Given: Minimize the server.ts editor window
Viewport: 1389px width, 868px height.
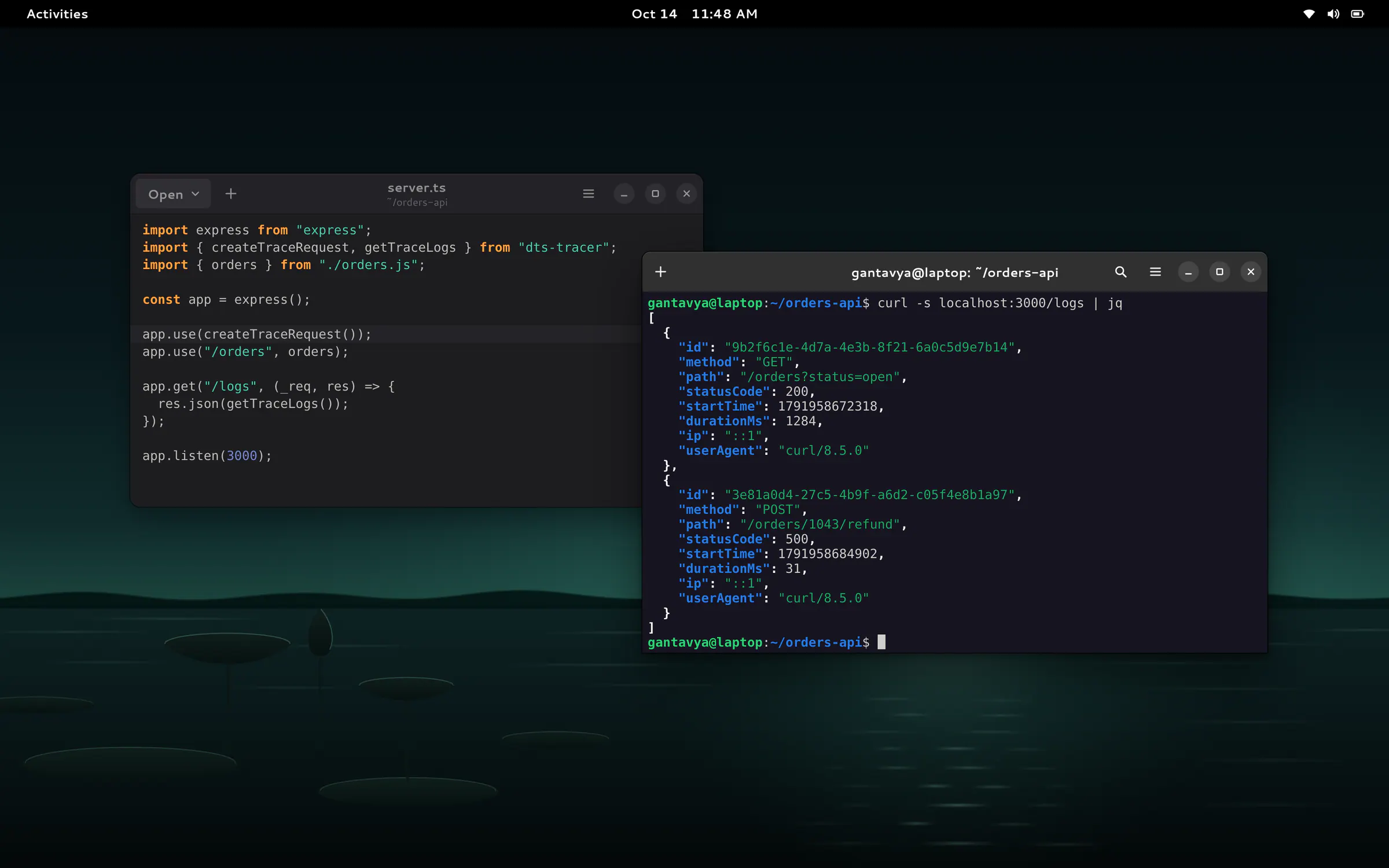Looking at the screenshot, I should pos(624,194).
